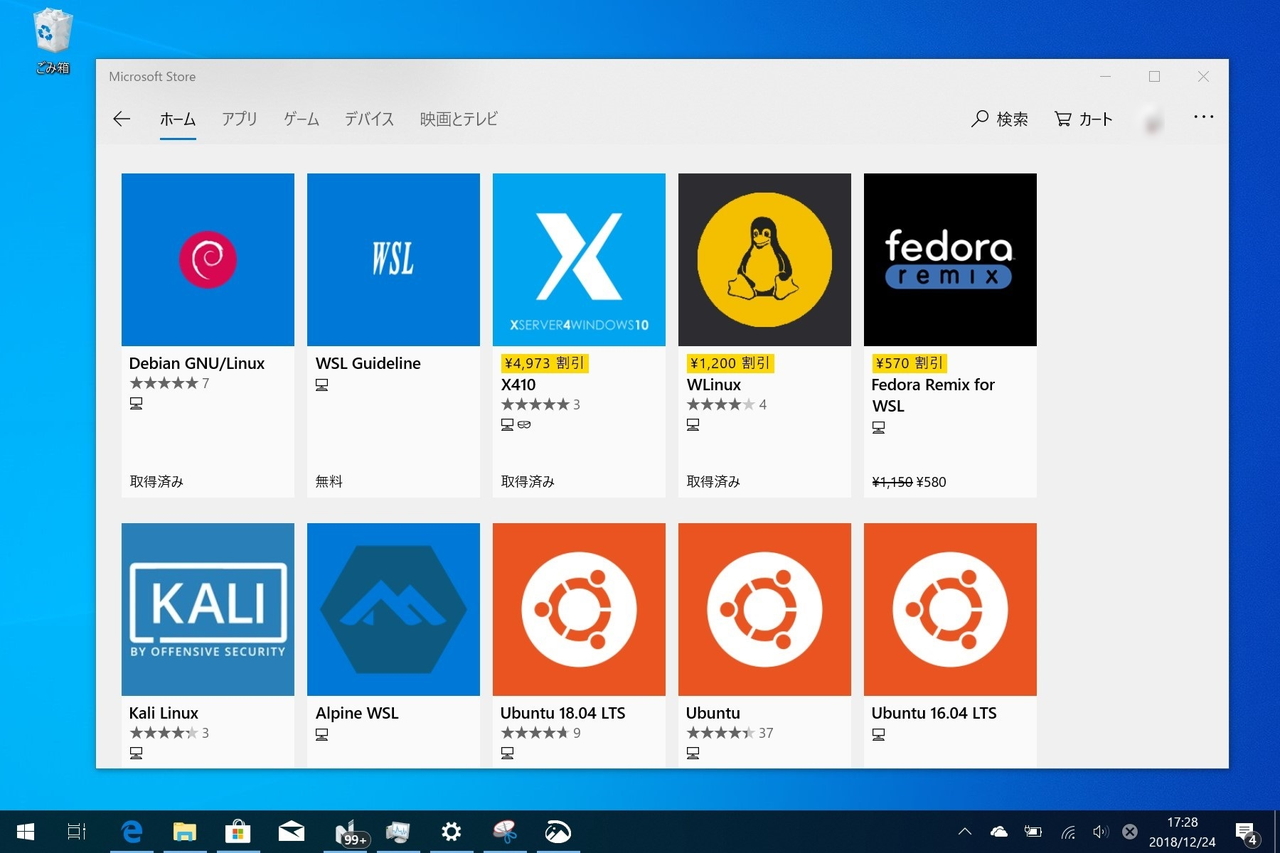1280x853 pixels.
Task: Open the Store search
Action: [x=999, y=118]
